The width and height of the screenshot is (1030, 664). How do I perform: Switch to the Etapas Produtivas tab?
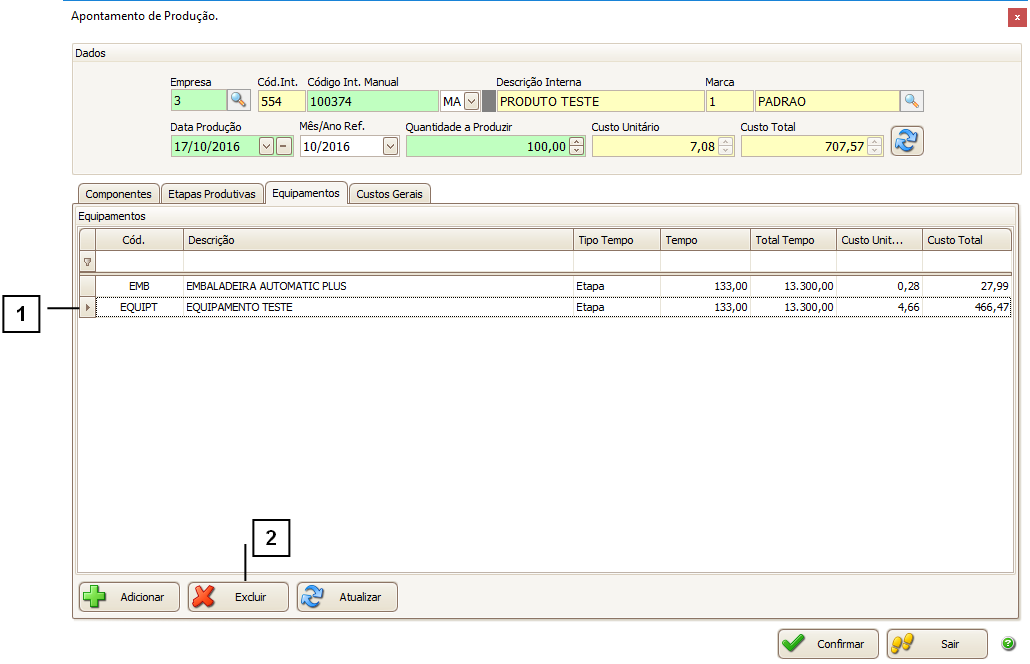212,194
